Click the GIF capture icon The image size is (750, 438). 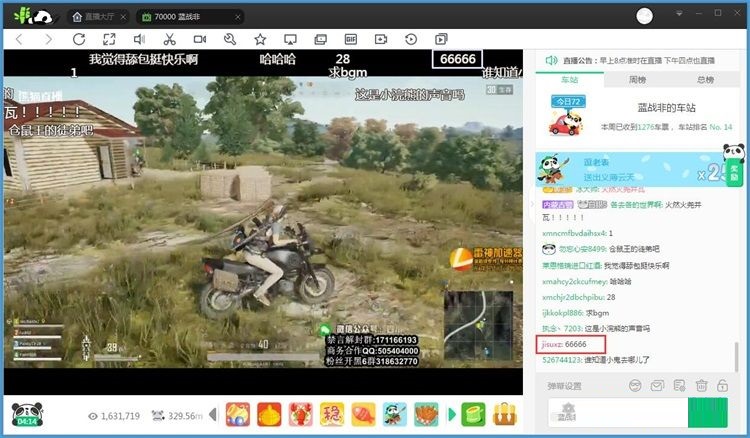pos(350,39)
